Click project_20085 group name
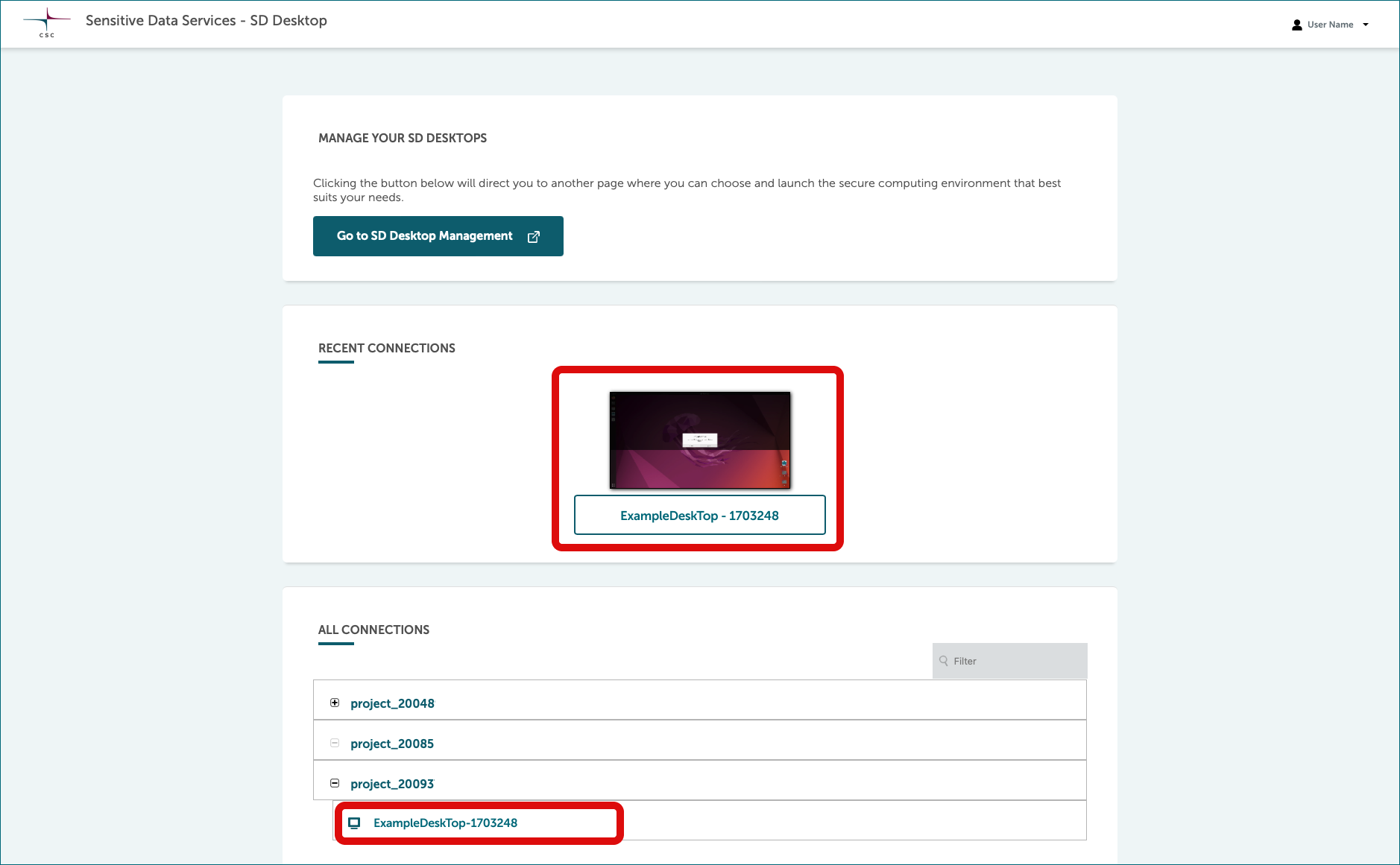The height and width of the screenshot is (865, 1400). 392,744
